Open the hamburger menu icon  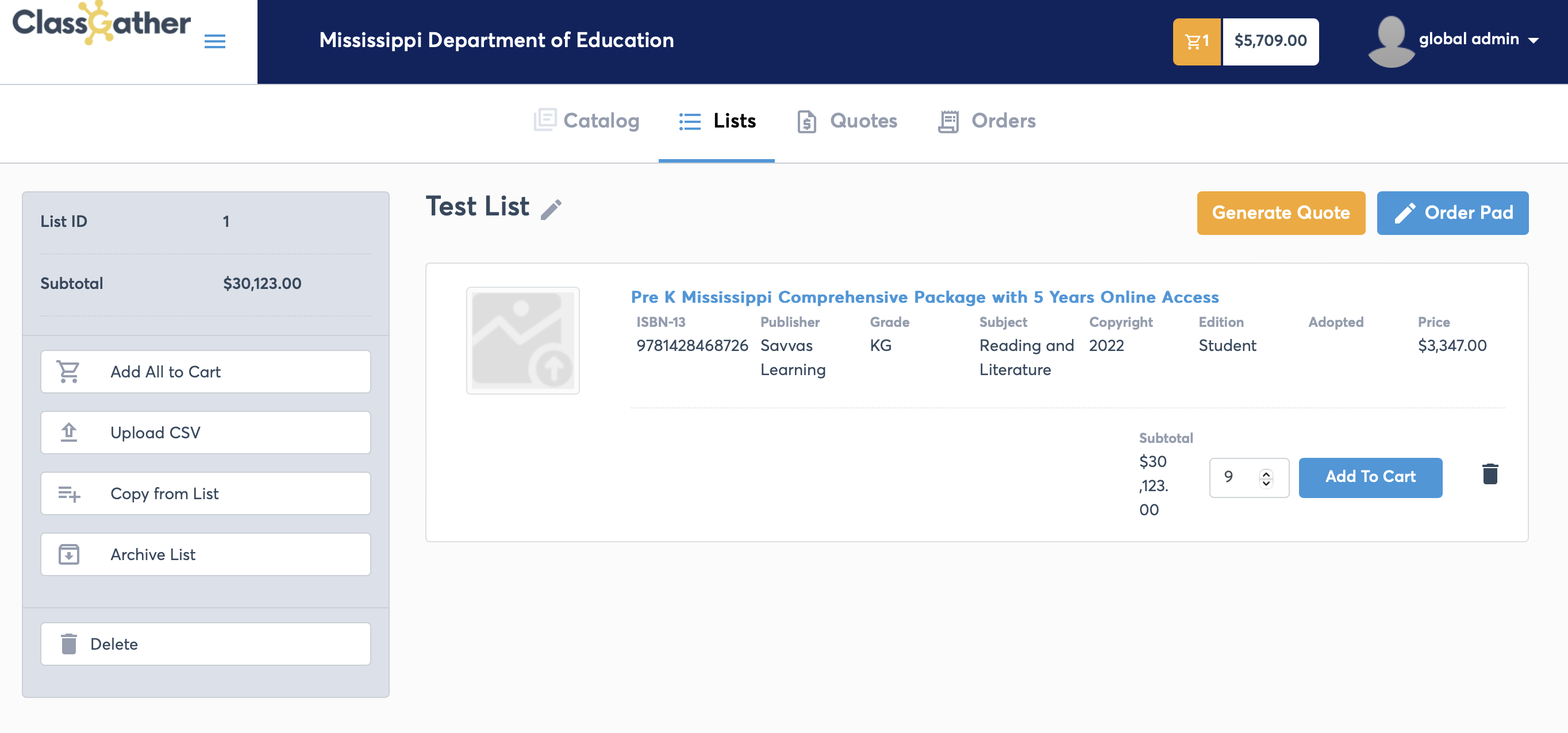[x=214, y=41]
